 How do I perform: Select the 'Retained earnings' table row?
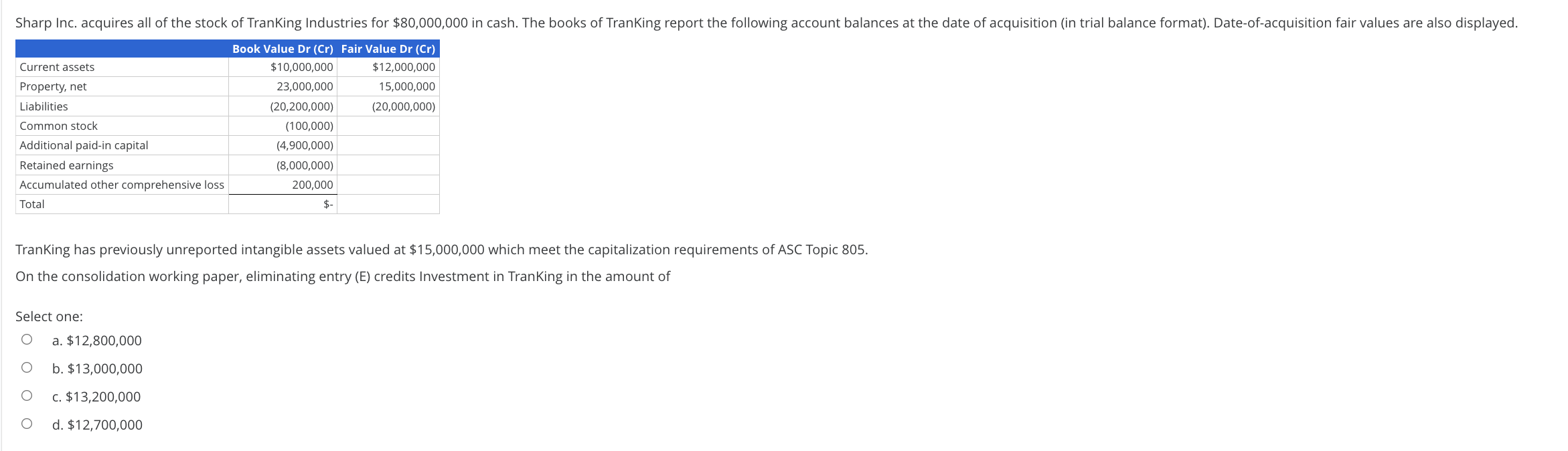(x=66, y=165)
